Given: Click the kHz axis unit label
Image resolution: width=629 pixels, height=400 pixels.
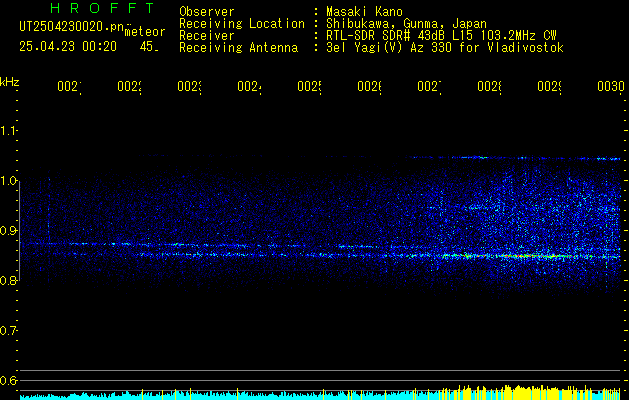Looking at the screenshot, I should pyautogui.click(x=10, y=82).
